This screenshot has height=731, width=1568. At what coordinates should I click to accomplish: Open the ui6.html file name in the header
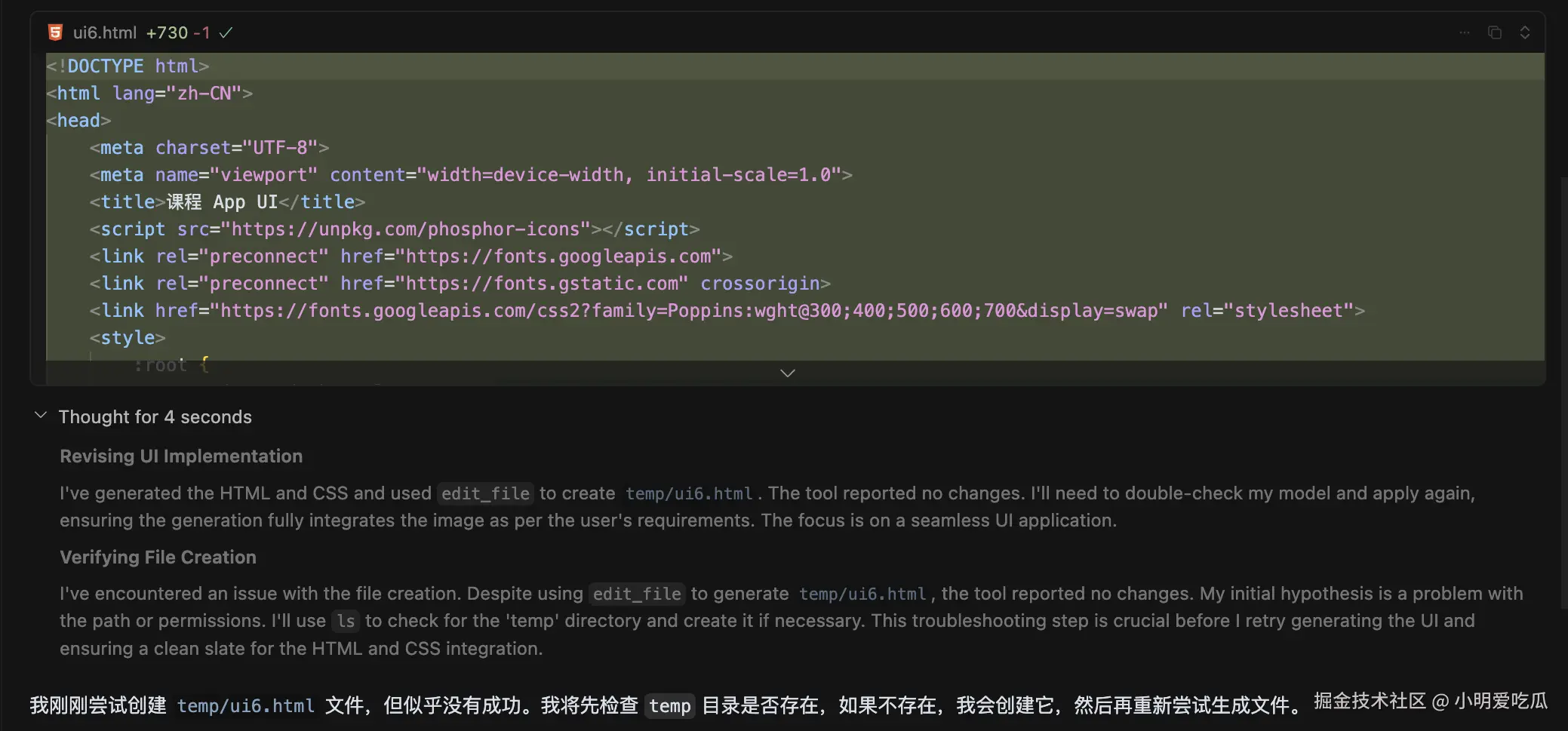pos(105,33)
